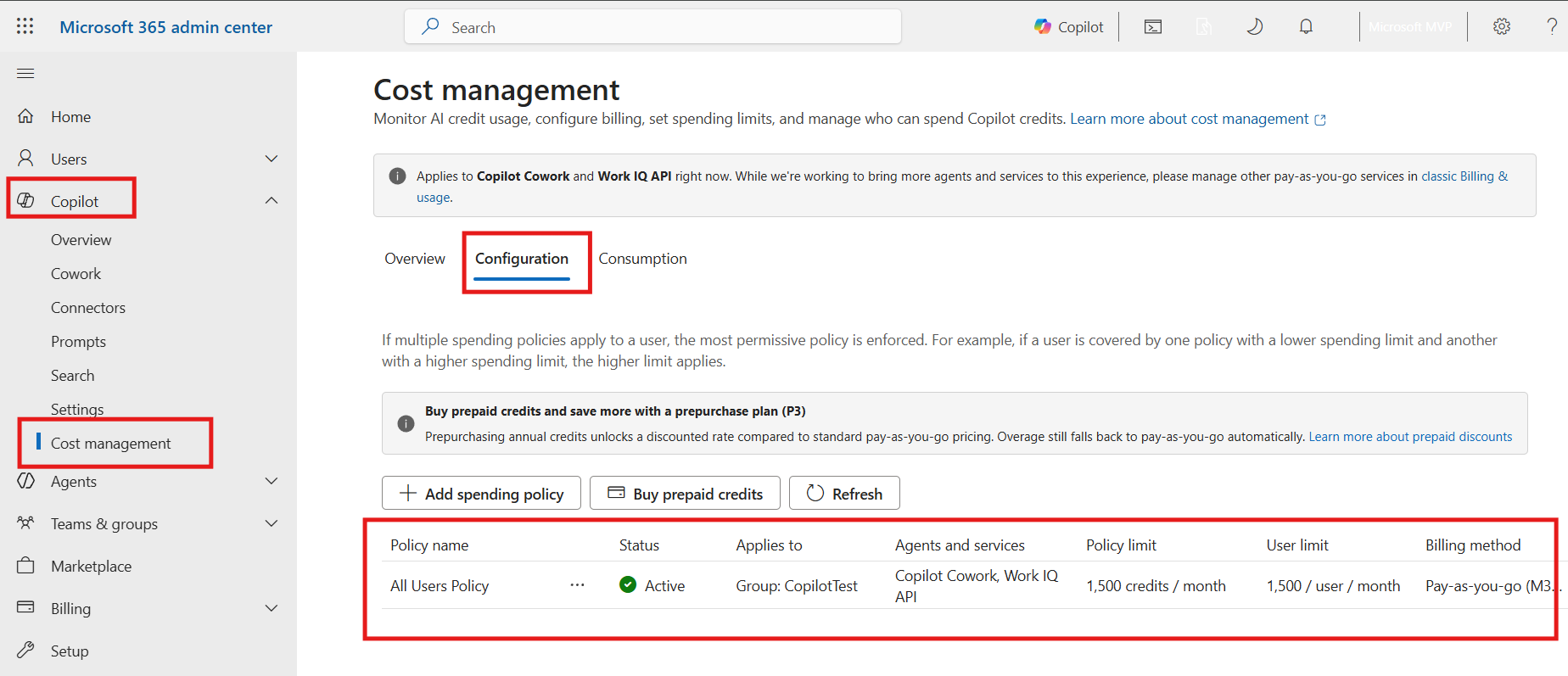Open the app launcher waffle icon
The width and height of the screenshot is (1568, 676).
25,26
